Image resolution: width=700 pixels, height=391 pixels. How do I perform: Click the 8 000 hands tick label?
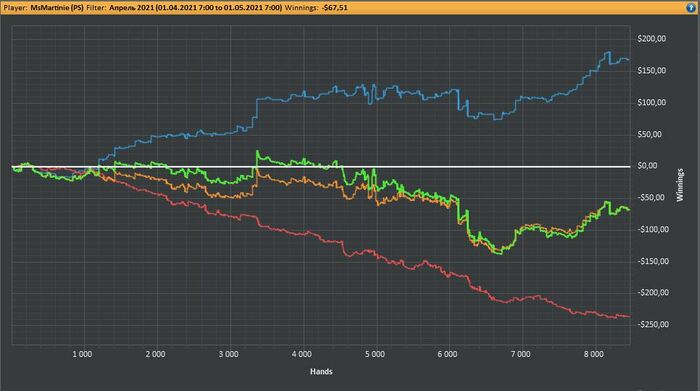pos(594,354)
